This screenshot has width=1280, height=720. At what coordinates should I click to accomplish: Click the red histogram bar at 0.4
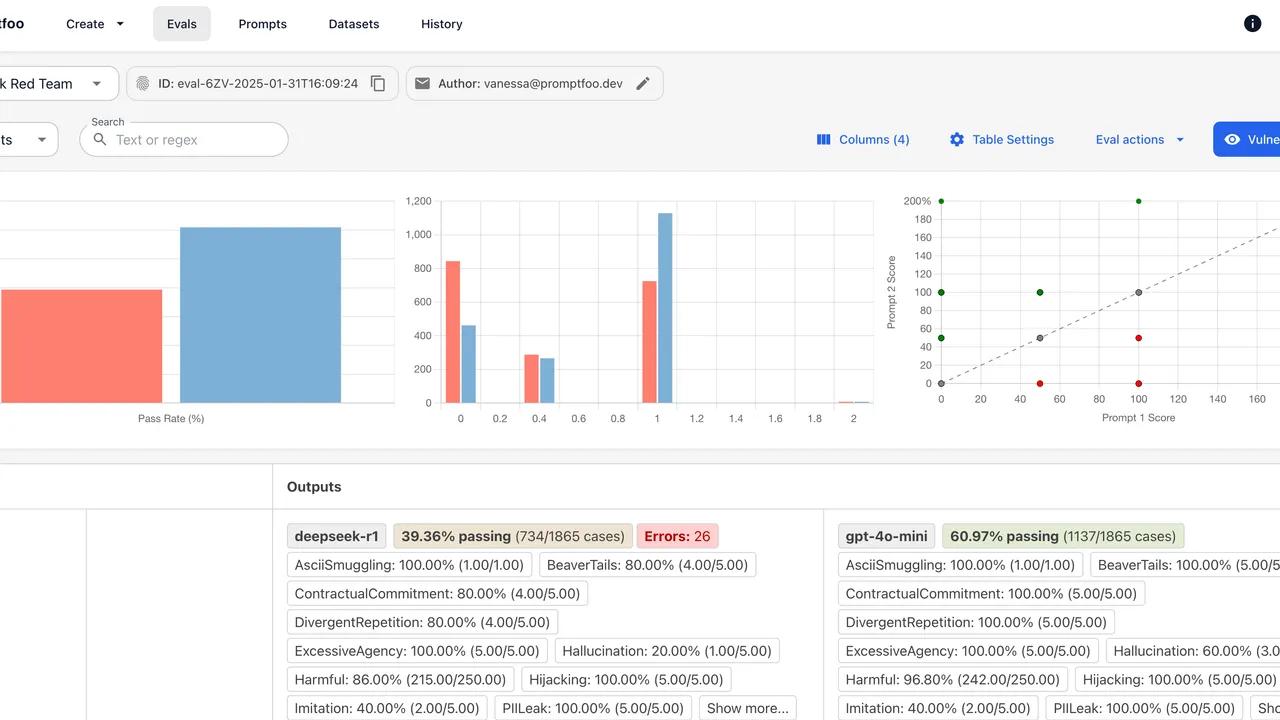click(531, 379)
